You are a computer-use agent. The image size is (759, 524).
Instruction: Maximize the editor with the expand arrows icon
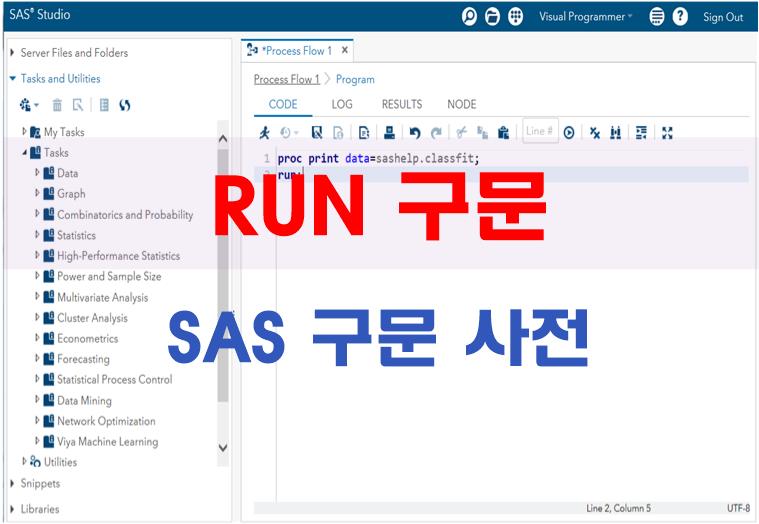(668, 132)
